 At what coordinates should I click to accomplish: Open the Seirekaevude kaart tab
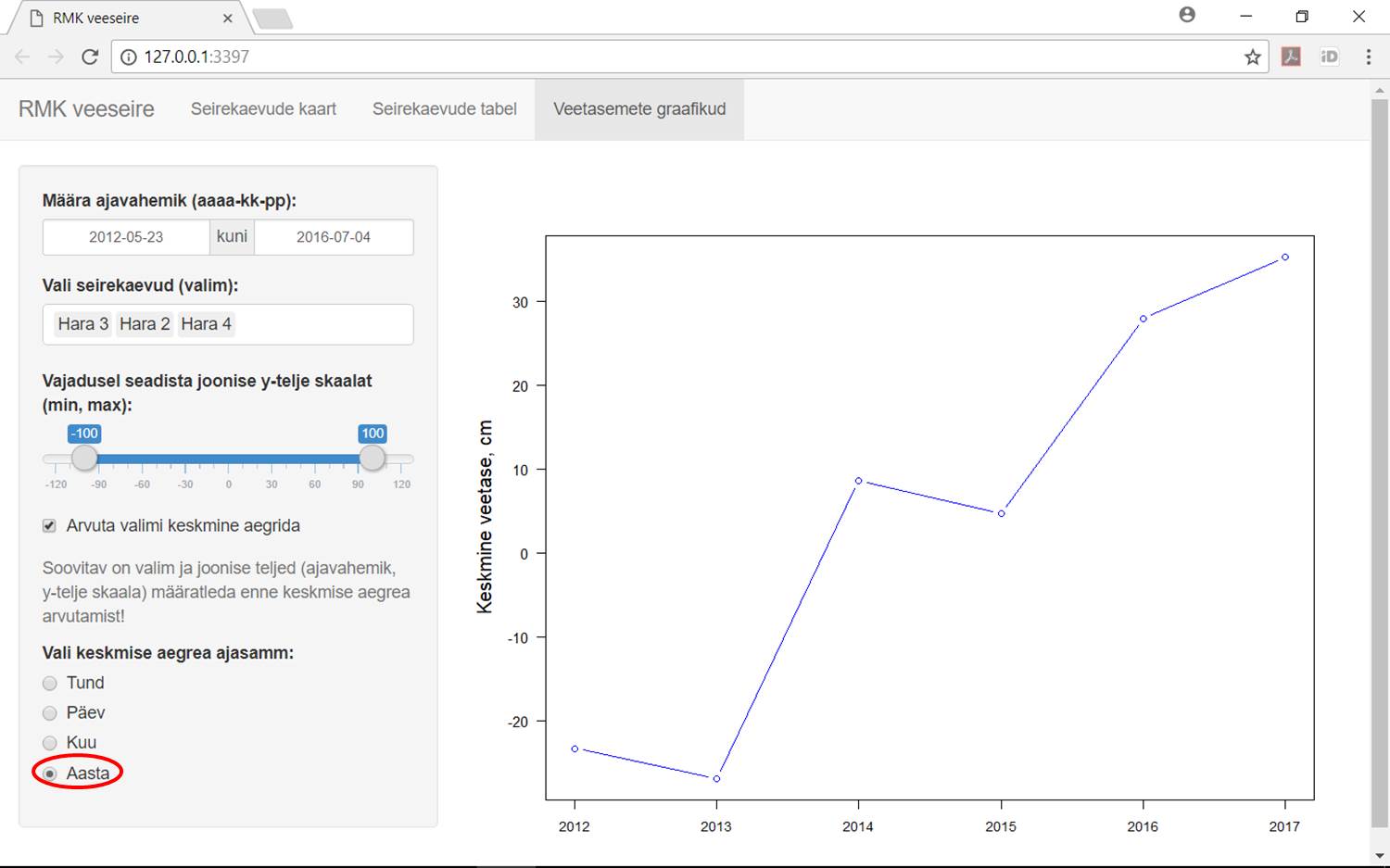[x=263, y=109]
